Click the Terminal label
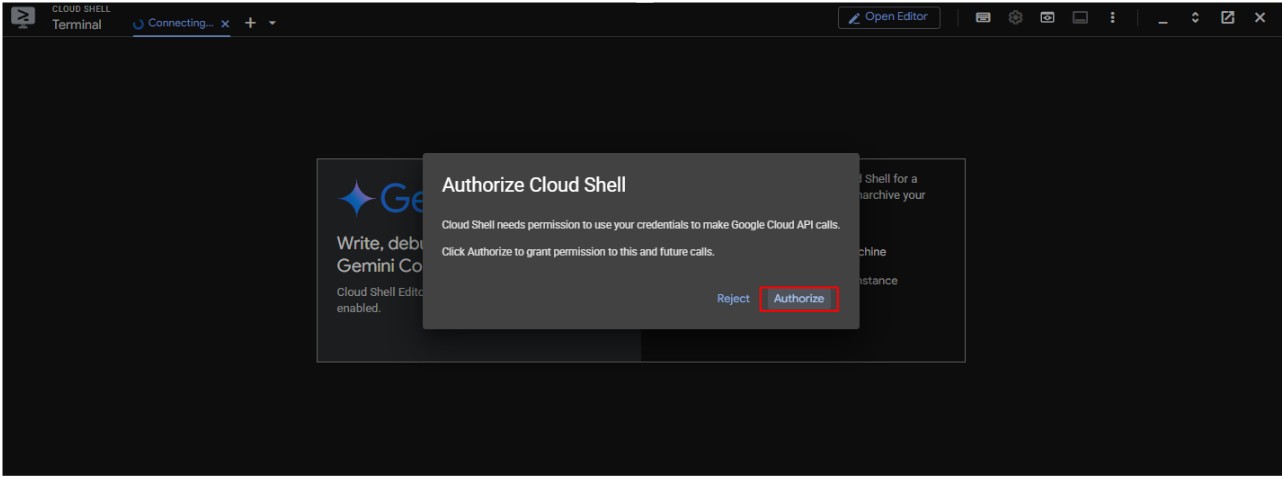 pyautogui.click(x=77, y=25)
